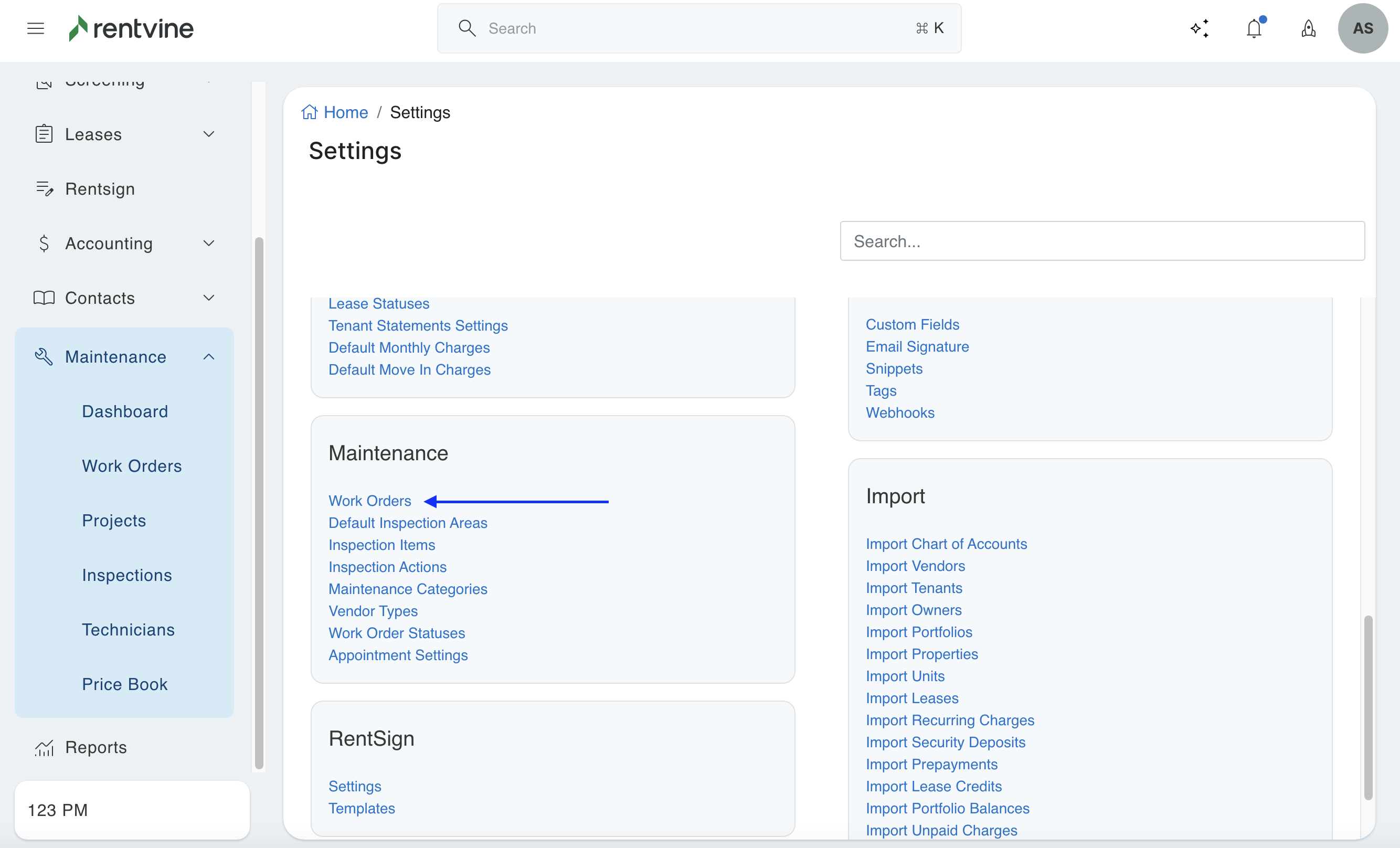This screenshot has height=848, width=1400.
Task: Expand the Contacts sidebar section
Action: tap(208, 298)
